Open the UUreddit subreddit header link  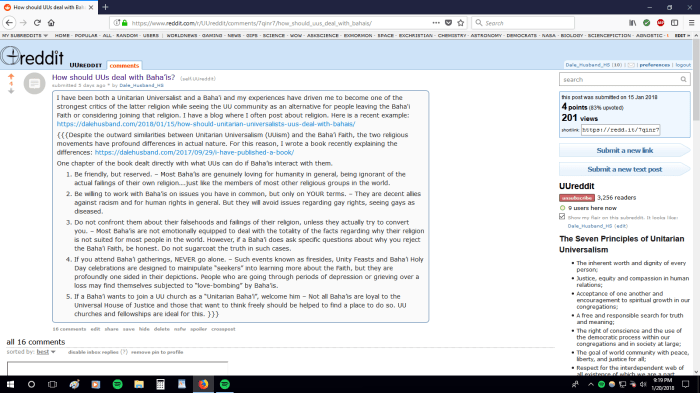coord(86,65)
